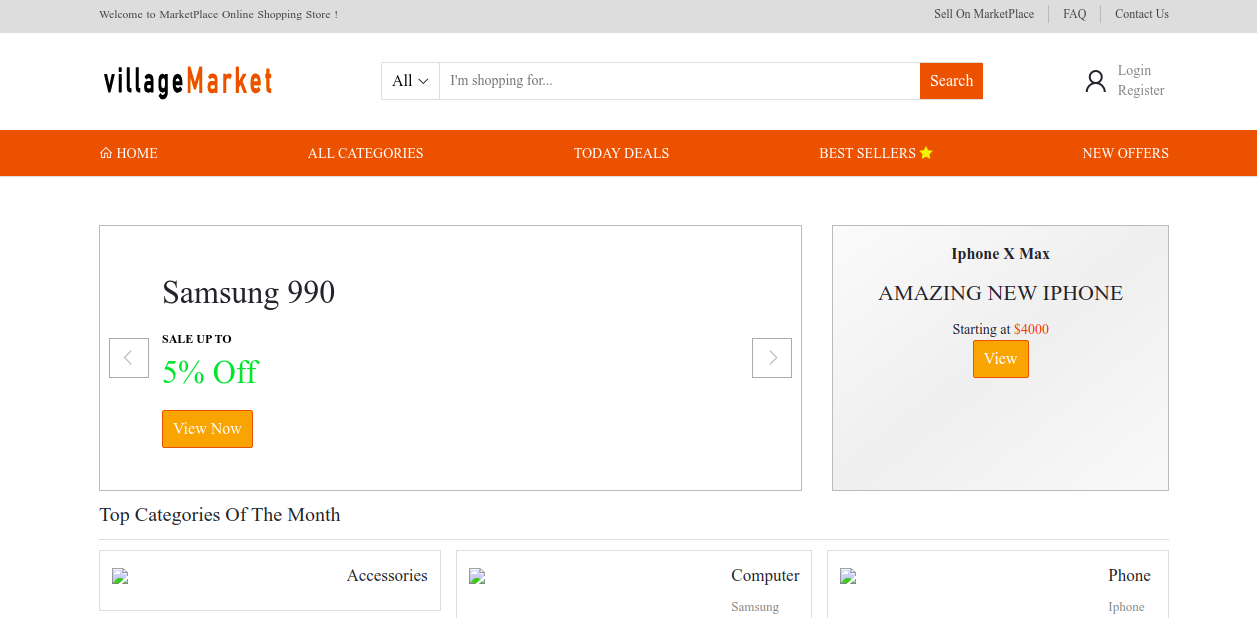This screenshot has width=1257, height=618.
Task: Open the All categories search dropdown
Action: click(410, 81)
